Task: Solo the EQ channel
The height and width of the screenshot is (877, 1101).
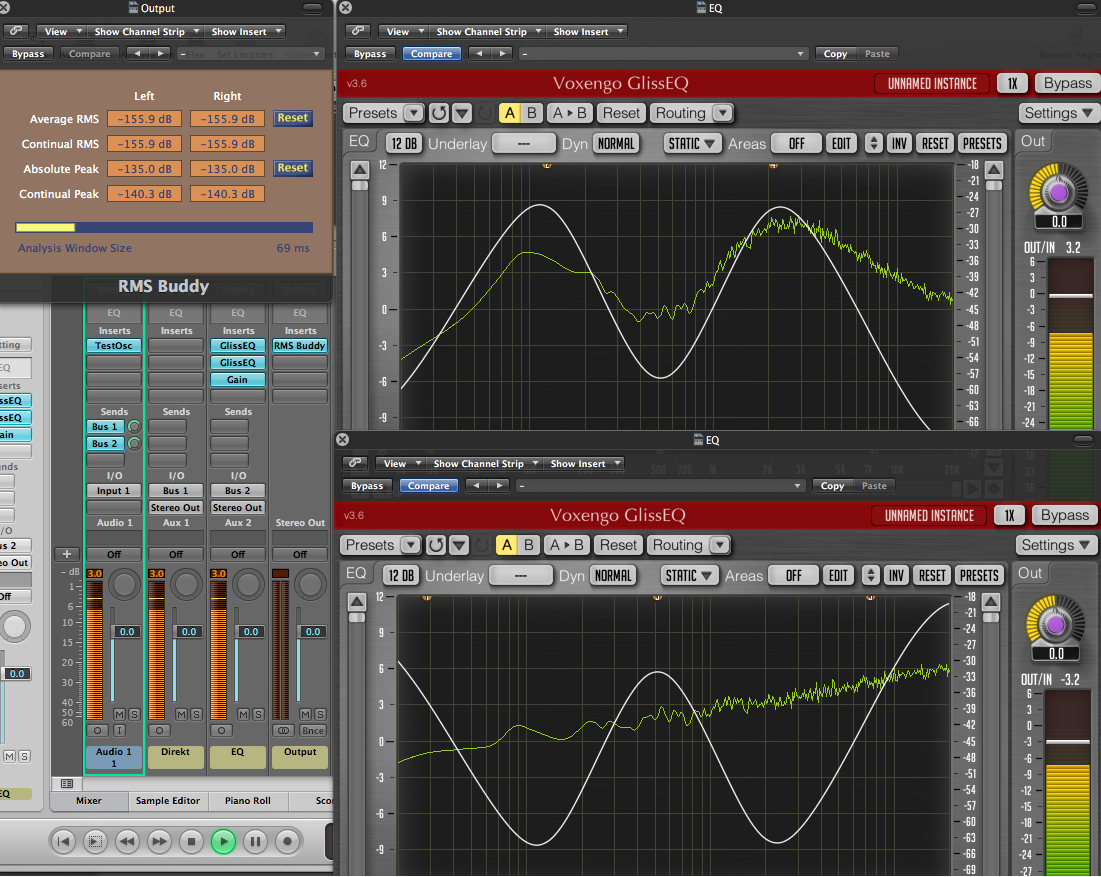Action: (258, 714)
